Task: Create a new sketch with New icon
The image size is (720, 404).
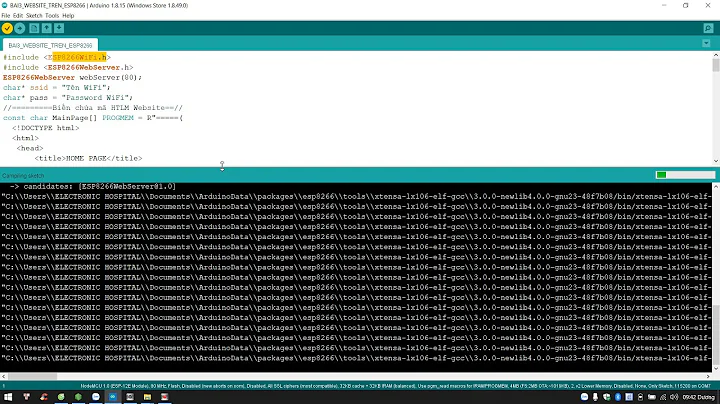Action: (x=34, y=28)
